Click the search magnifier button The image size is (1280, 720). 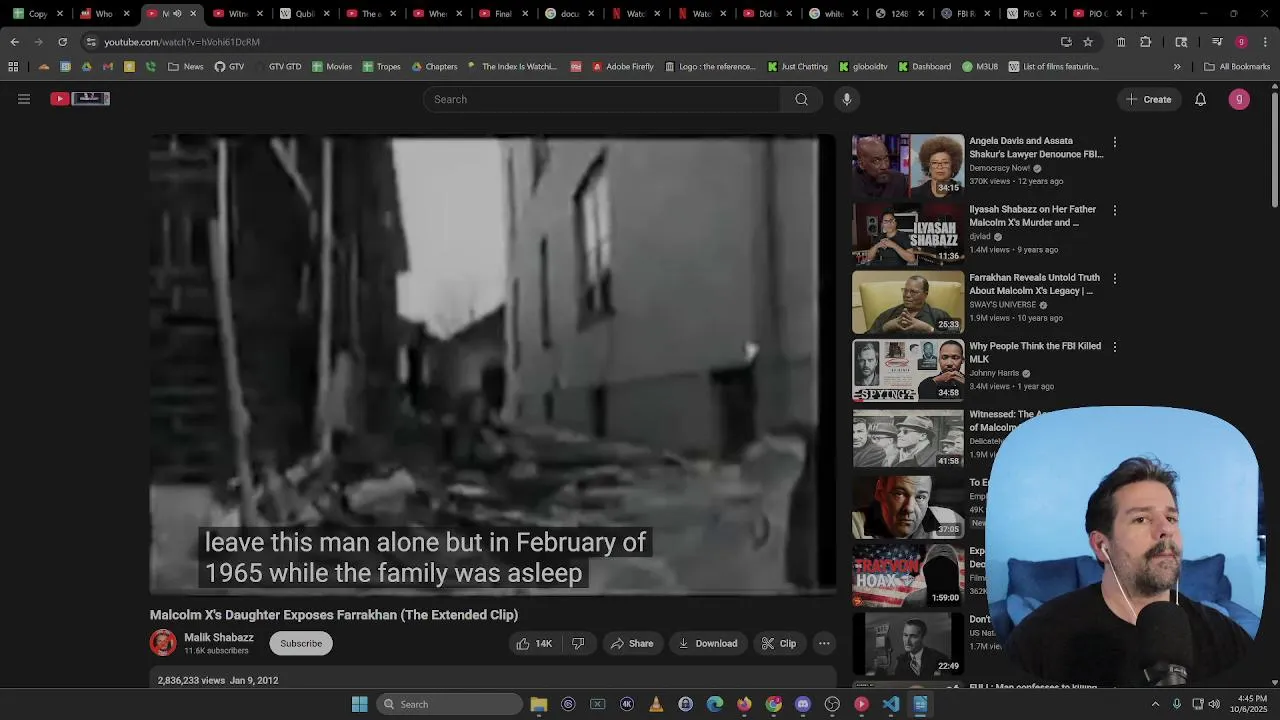[801, 99]
